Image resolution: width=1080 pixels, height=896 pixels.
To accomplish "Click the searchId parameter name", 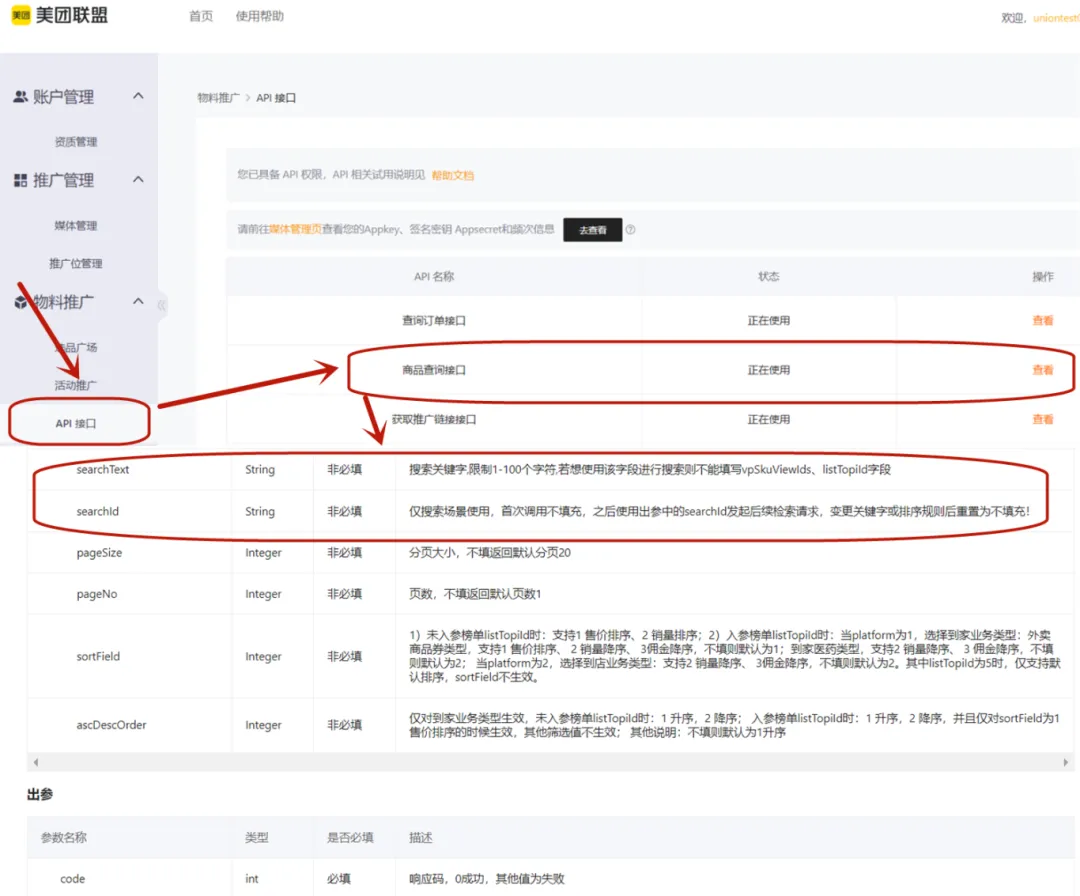I will [98, 512].
